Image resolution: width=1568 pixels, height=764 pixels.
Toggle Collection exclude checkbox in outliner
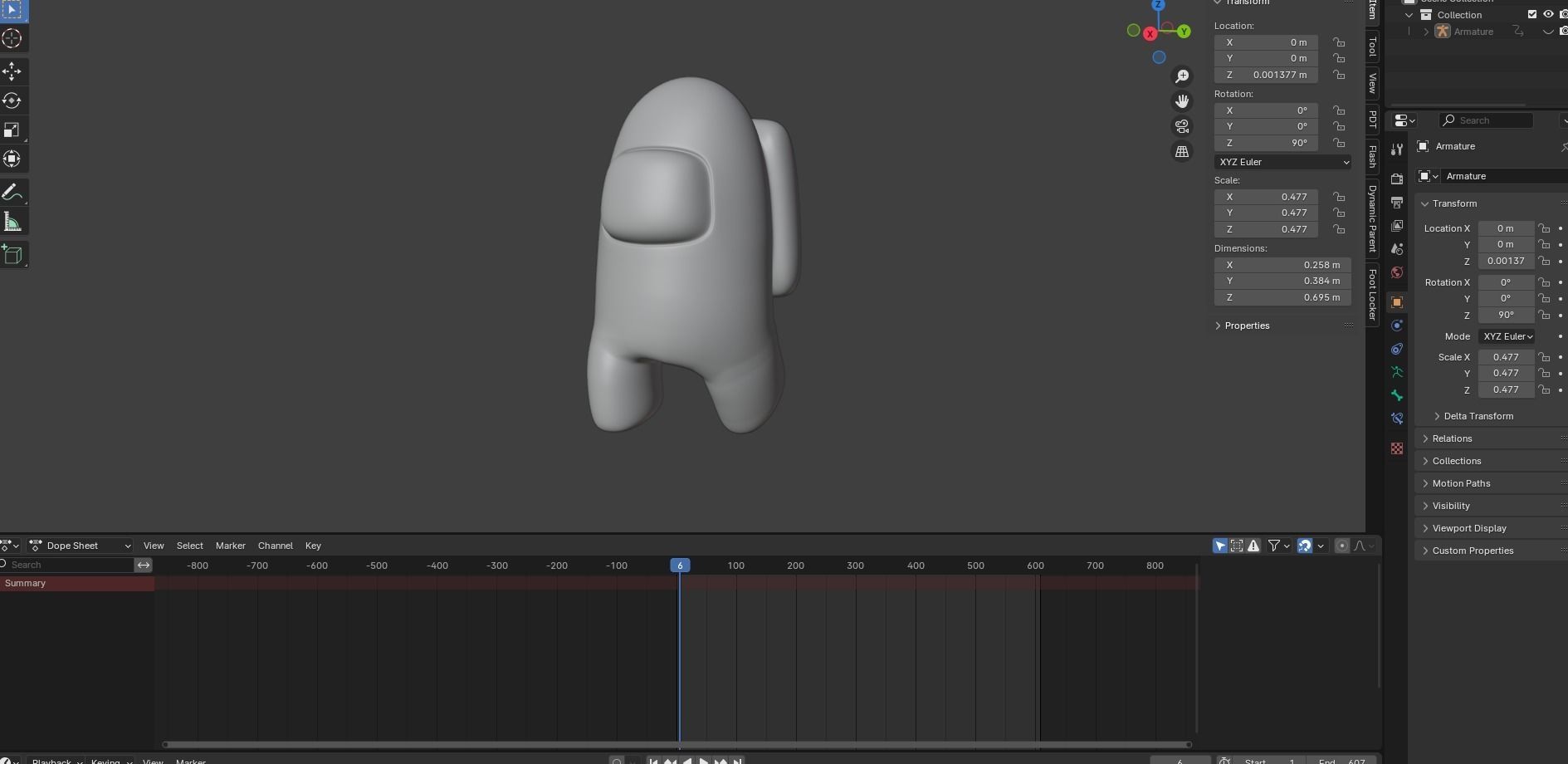tap(1532, 15)
